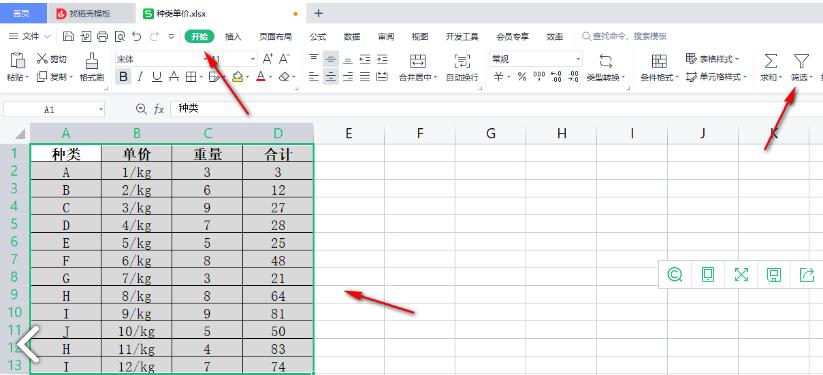The width and height of the screenshot is (823, 375).
Task: Click the Sum (求和) sigma icon
Action: click(x=771, y=61)
